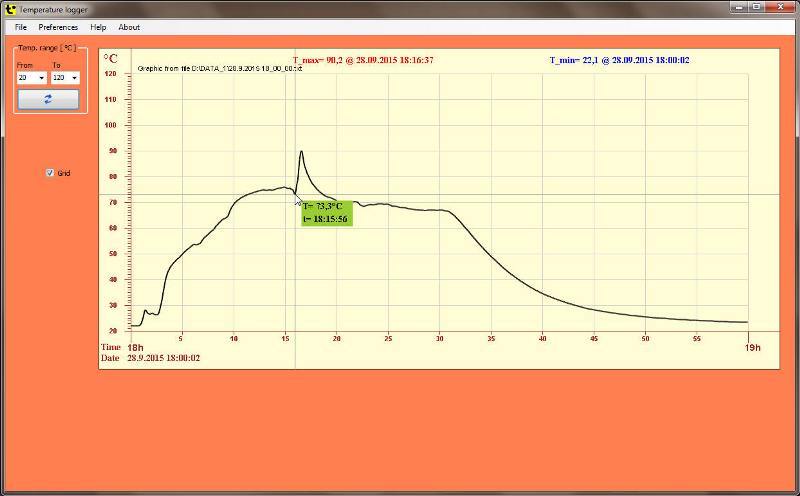Image resolution: width=800 pixels, height=496 pixels.
Task: Click the 100 temperature axis label
Action: point(111,125)
